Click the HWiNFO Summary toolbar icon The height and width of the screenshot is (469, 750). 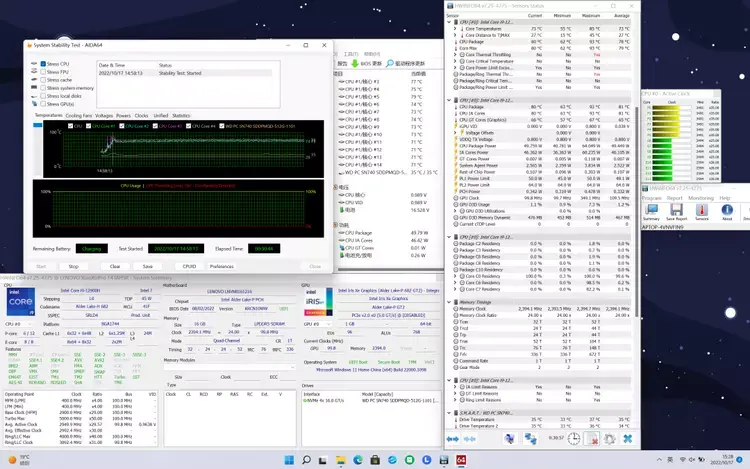click(651, 209)
